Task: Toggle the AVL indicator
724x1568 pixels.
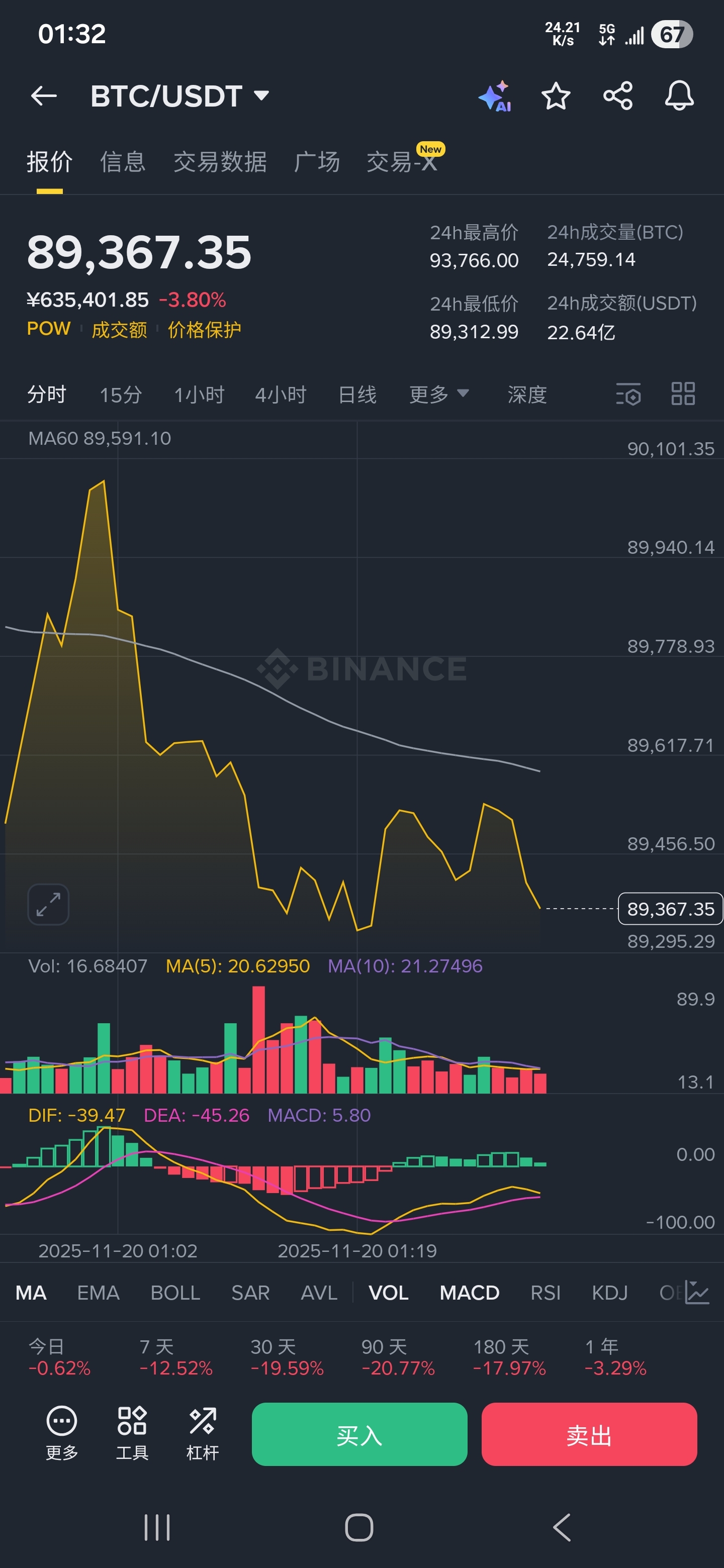Action: point(319,1292)
